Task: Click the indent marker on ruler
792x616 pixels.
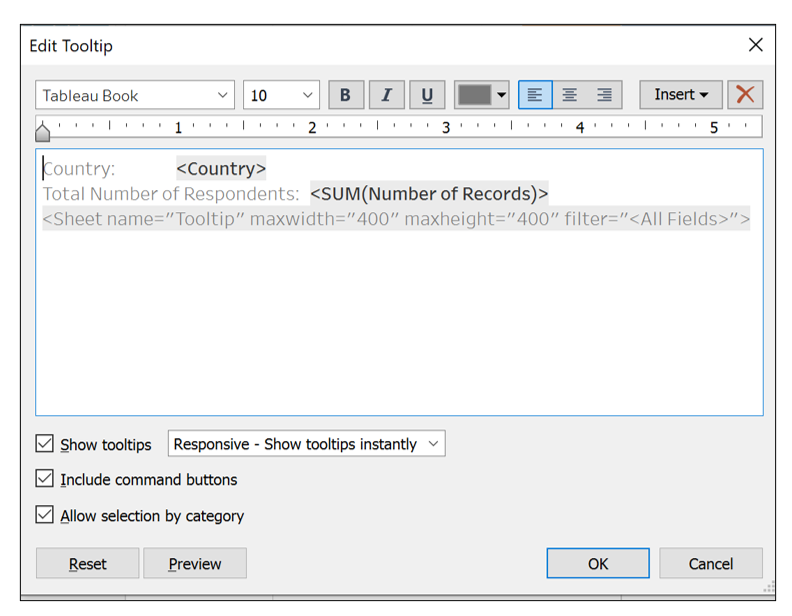Action: tap(43, 131)
